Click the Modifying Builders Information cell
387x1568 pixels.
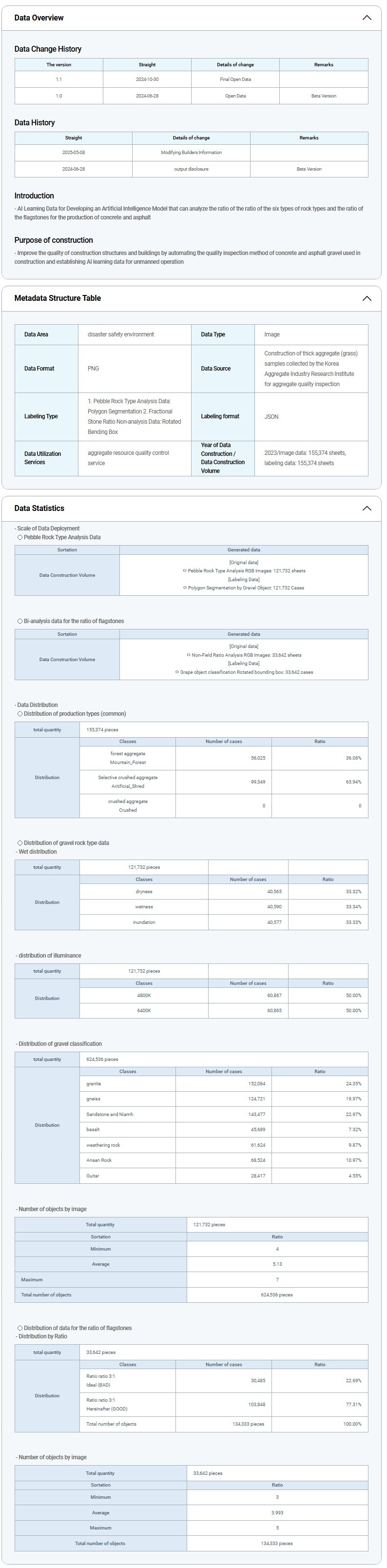coord(191,153)
